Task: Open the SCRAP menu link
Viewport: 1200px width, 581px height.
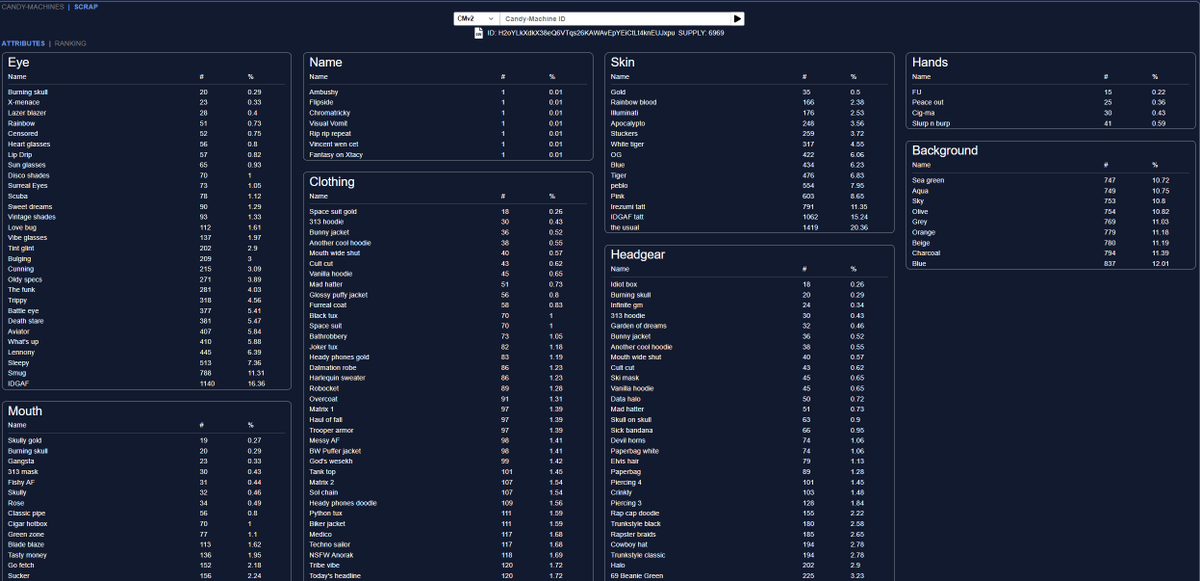Action: tap(86, 6)
